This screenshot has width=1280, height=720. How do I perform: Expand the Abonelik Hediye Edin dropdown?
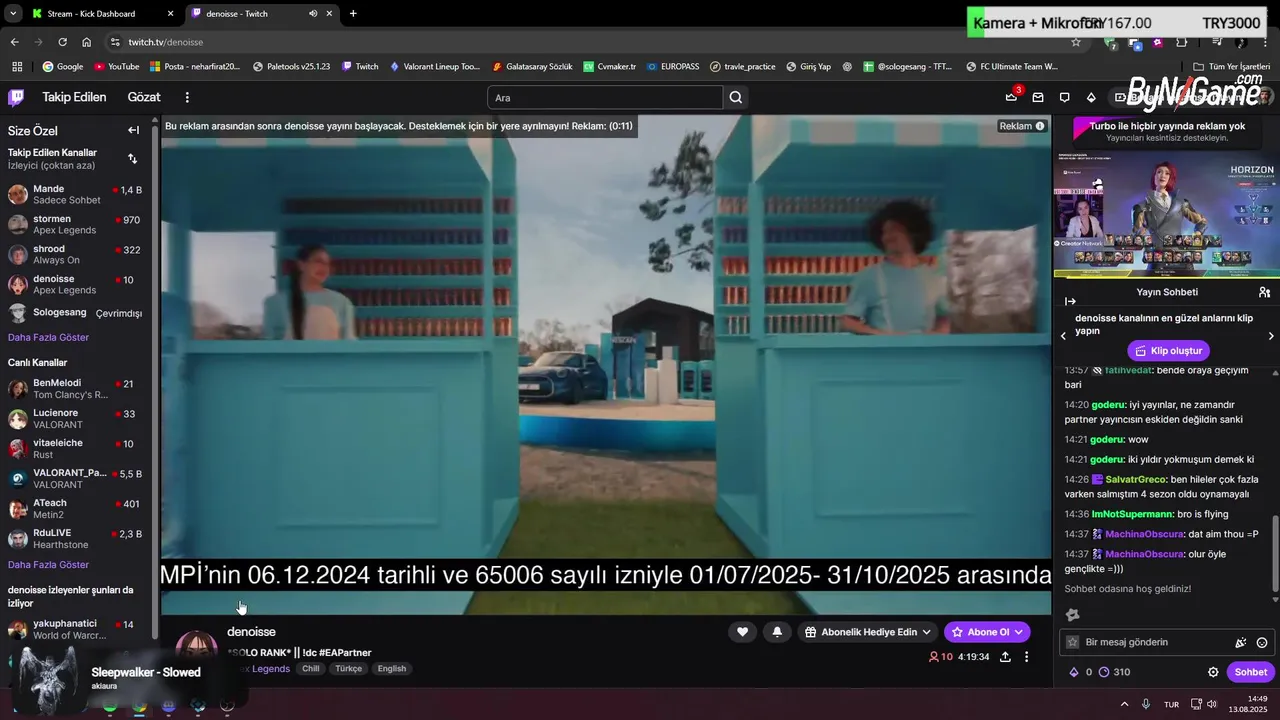click(x=927, y=632)
